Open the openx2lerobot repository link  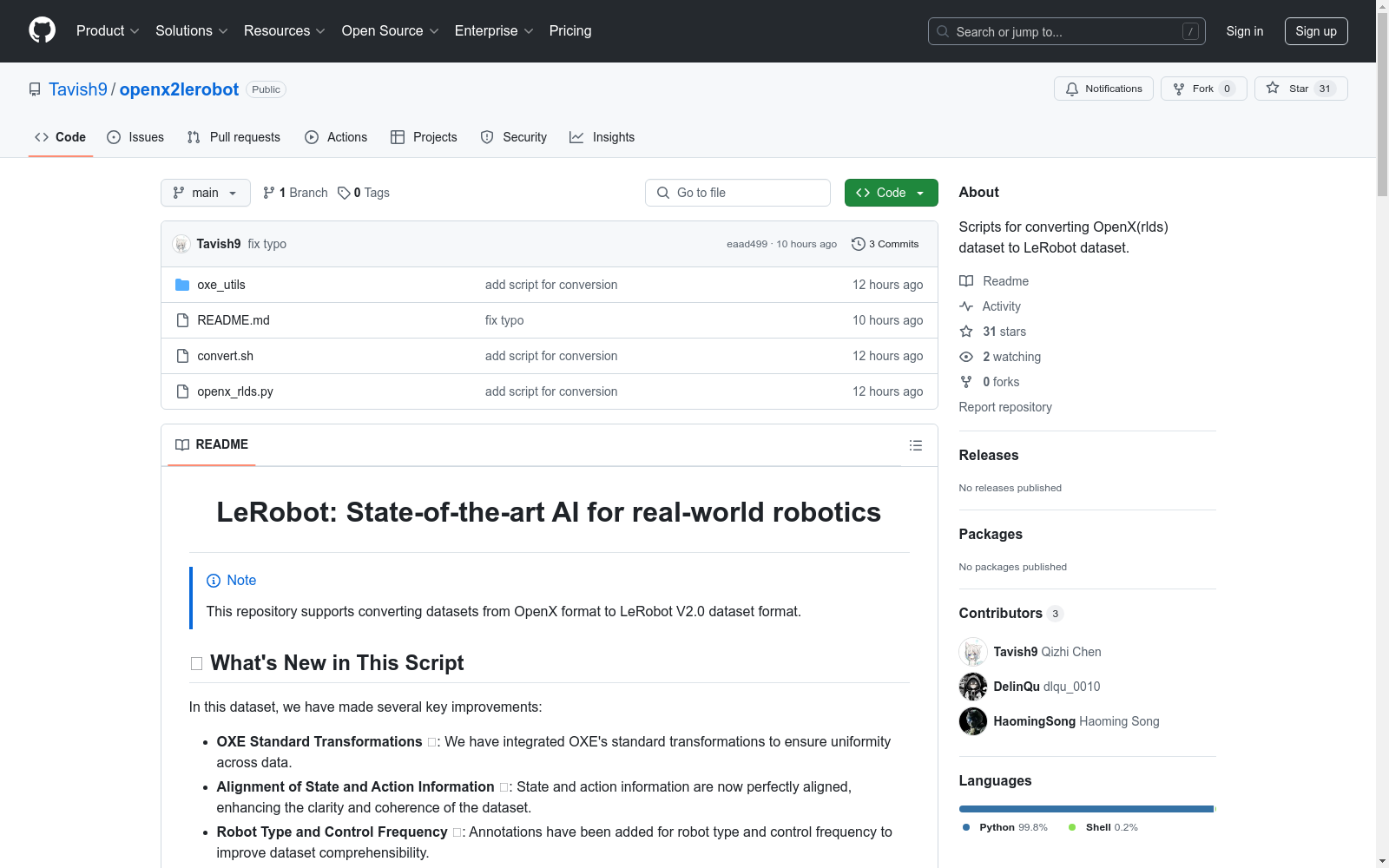[179, 89]
